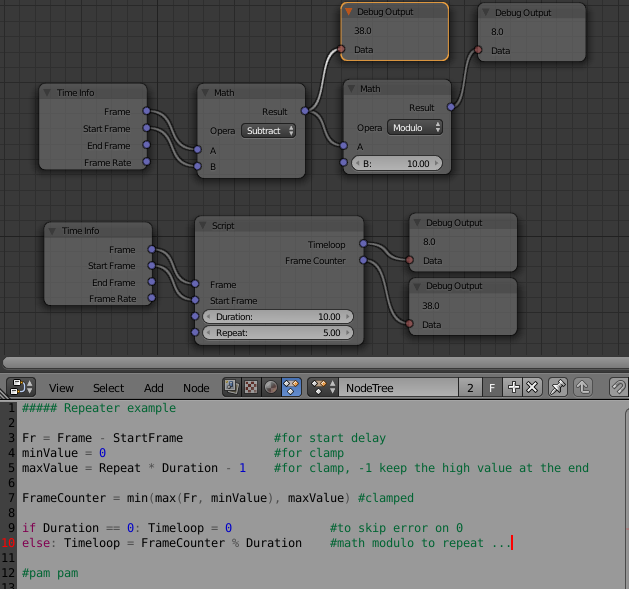The height and width of the screenshot is (589, 629).
Task: Click the Repeat value field
Action: tap(278, 333)
